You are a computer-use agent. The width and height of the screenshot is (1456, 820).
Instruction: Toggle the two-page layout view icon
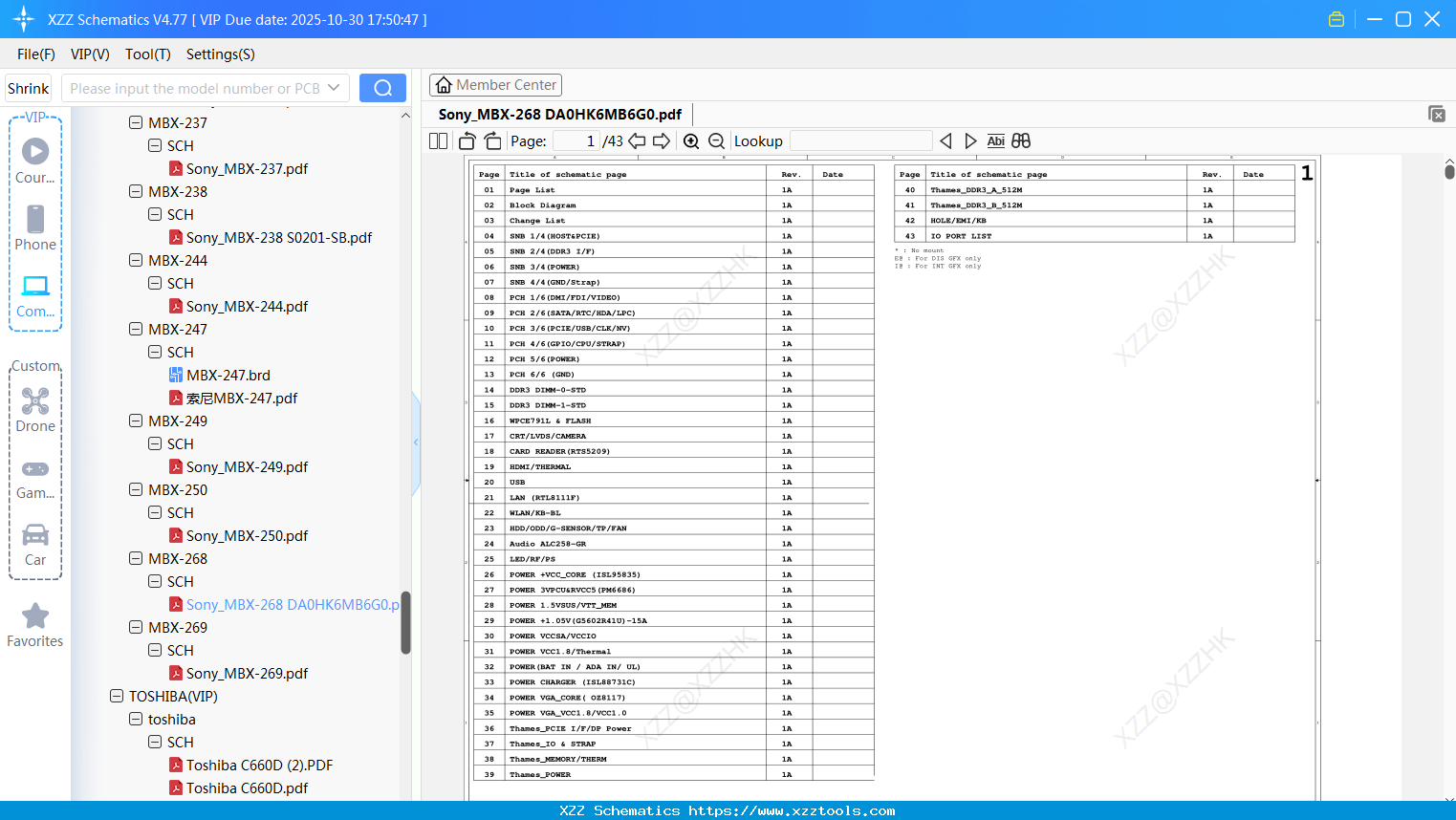point(439,141)
